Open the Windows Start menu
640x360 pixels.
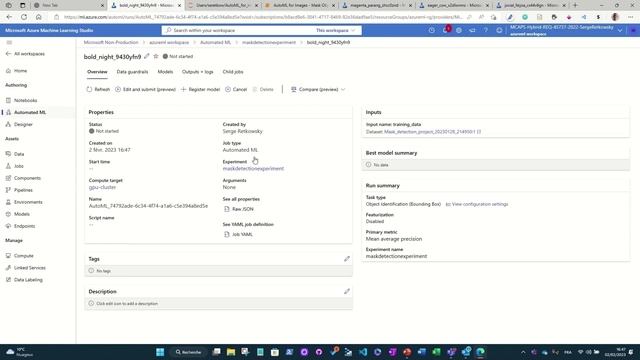(x=160, y=352)
